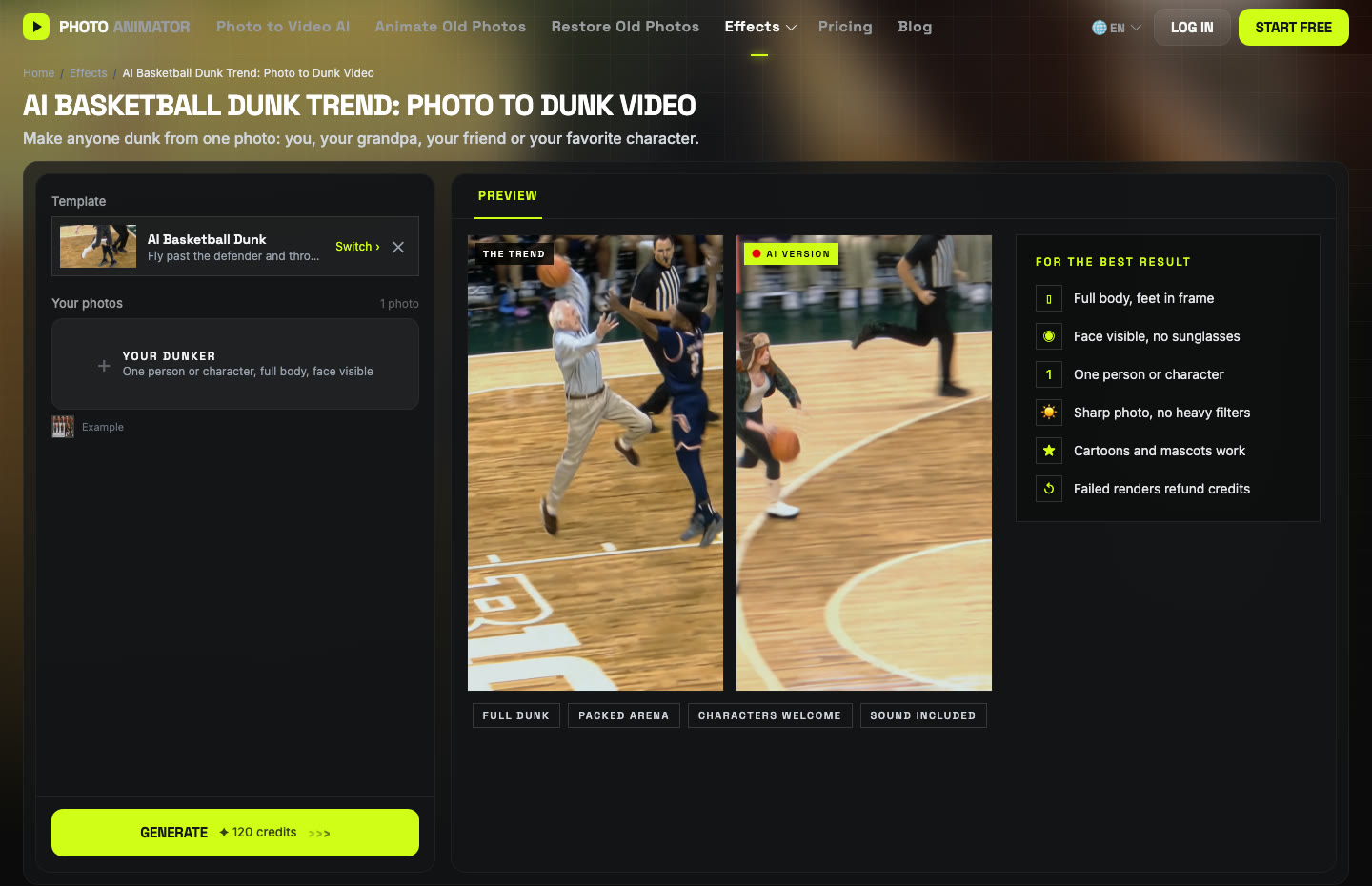This screenshot has height=886, width=1372.
Task: Go to Home breadcrumb link
Action: point(39,73)
